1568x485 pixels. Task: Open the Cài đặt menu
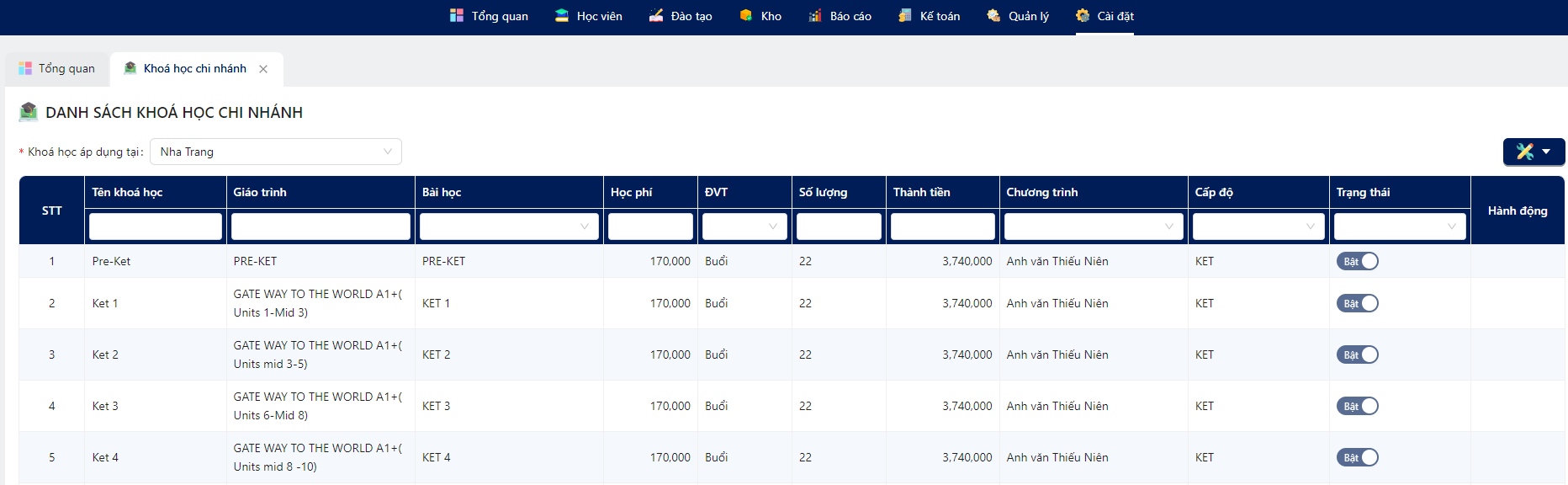click(x=1105, y=16)
